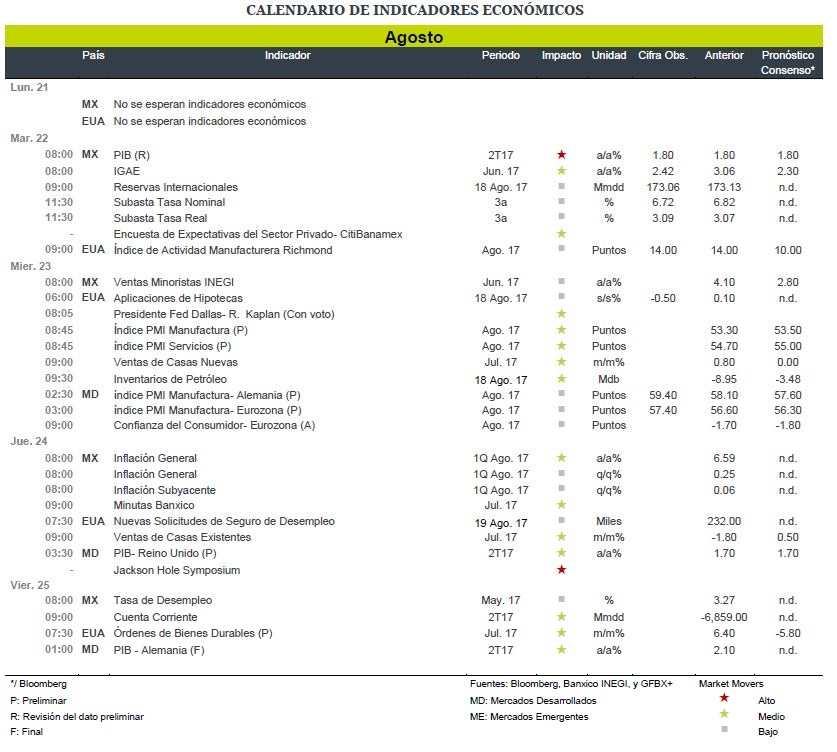Viewport: 837px width, 752px height.
Task: Click the yellow star for Presidente Fed Dallas Kaplan
Action: [x=561, y=314]
